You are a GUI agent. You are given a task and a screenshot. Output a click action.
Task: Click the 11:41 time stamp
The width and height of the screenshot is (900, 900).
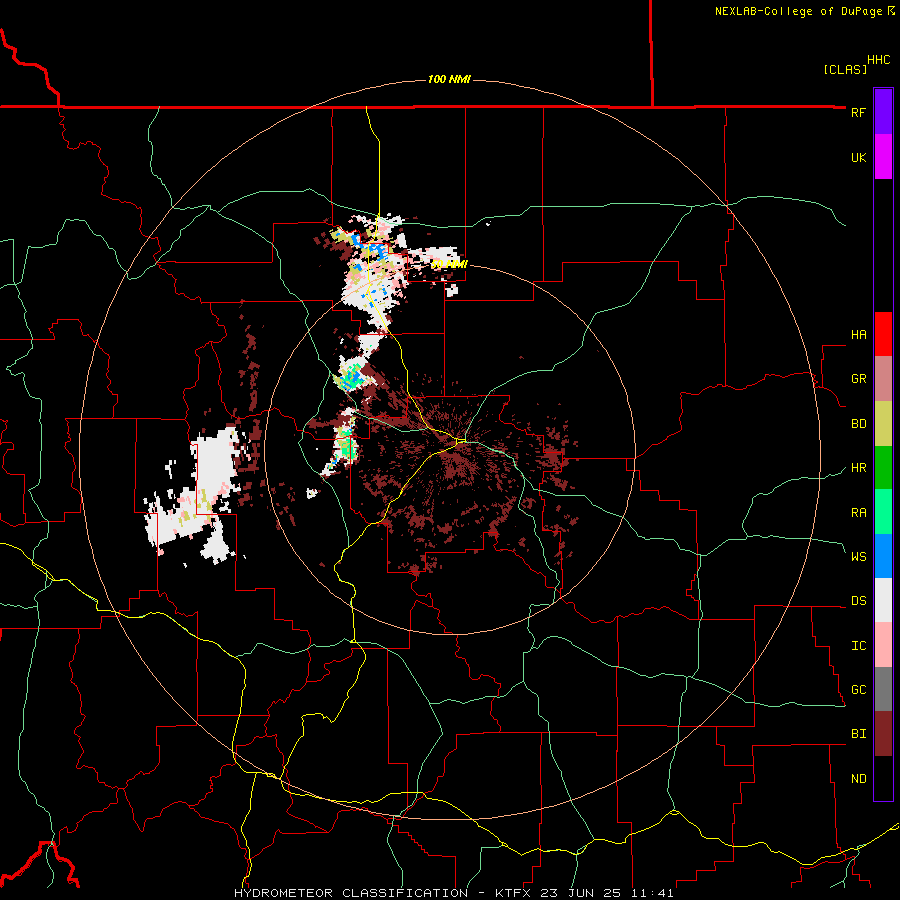[653, 893]
